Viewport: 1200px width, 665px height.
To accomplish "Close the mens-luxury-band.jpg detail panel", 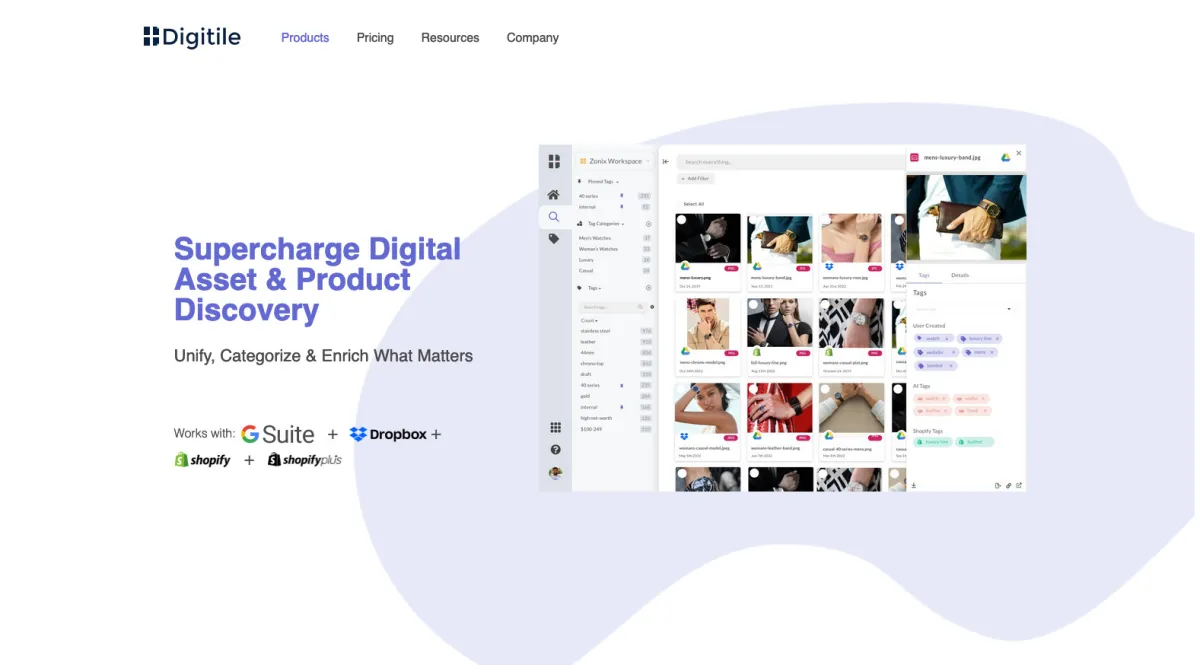I will point(1019,153).
